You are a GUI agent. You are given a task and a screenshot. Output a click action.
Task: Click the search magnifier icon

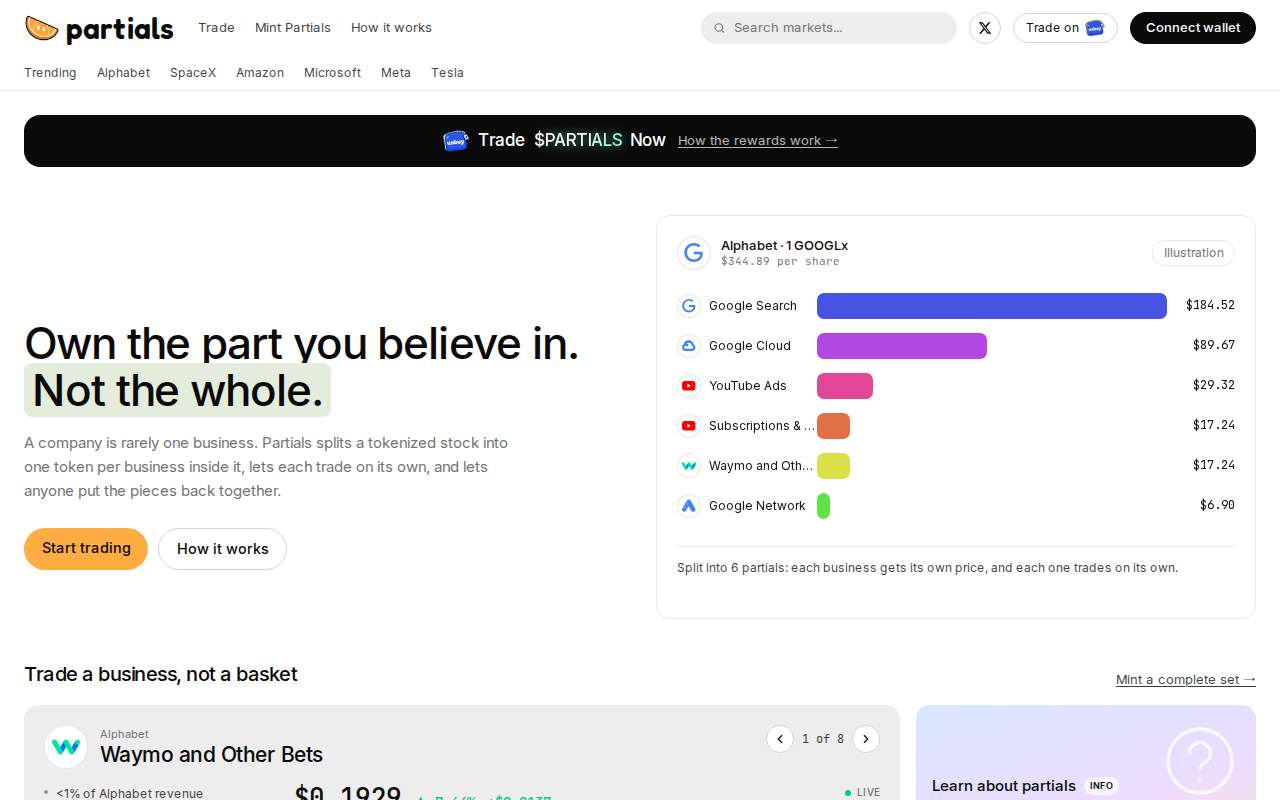(x=719, y=28)
